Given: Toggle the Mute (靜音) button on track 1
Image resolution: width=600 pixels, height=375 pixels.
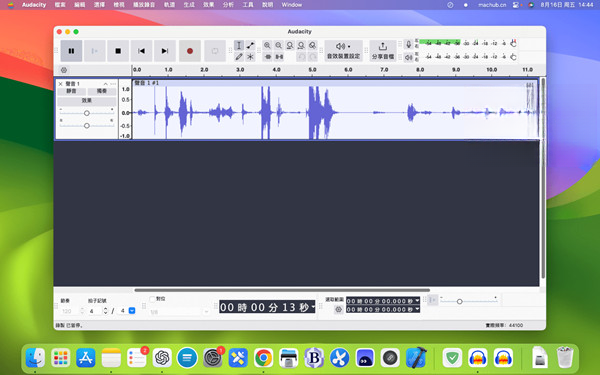Looking at the screenshot, I should (x=71, y=91).
